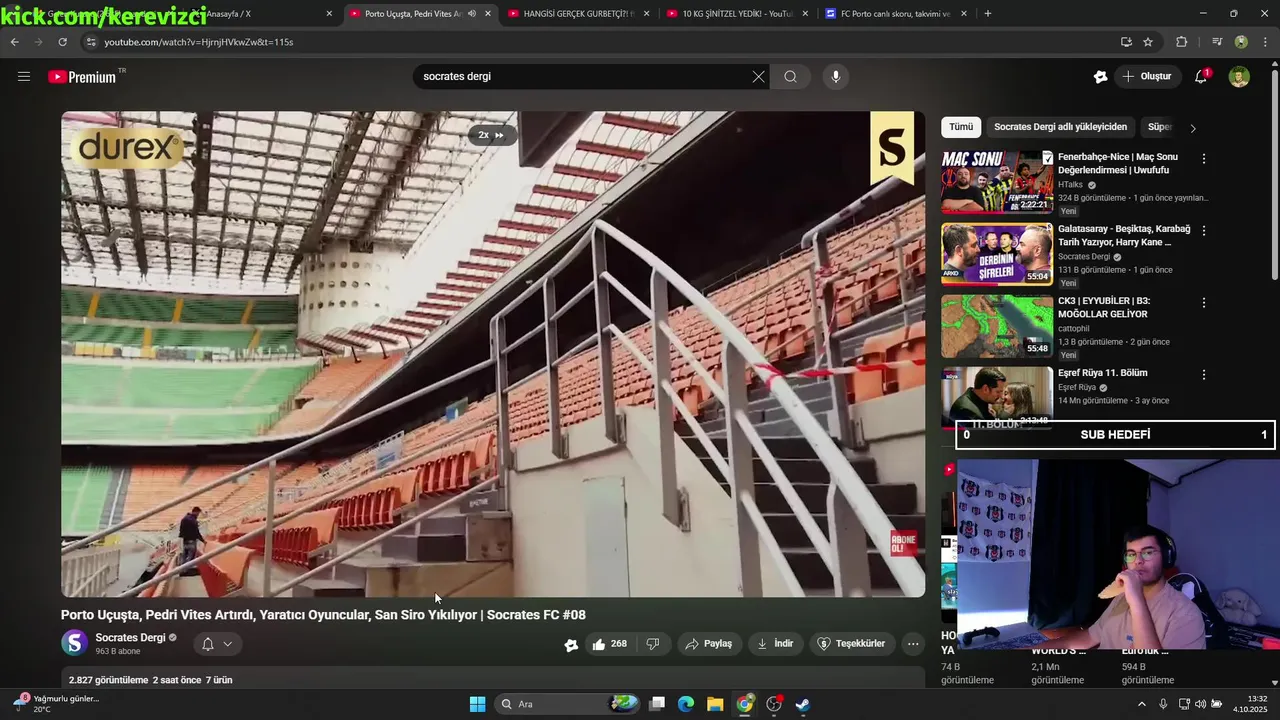This screenshot has height=720, width=1280.
Task: Share the video via Paylaş
Action: [708, 644]
